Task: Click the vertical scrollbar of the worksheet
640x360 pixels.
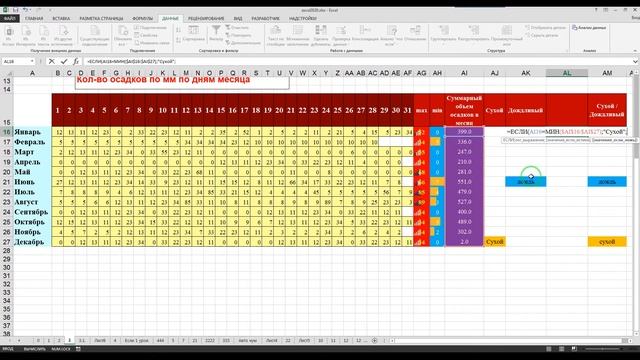Action: (636, 204)
